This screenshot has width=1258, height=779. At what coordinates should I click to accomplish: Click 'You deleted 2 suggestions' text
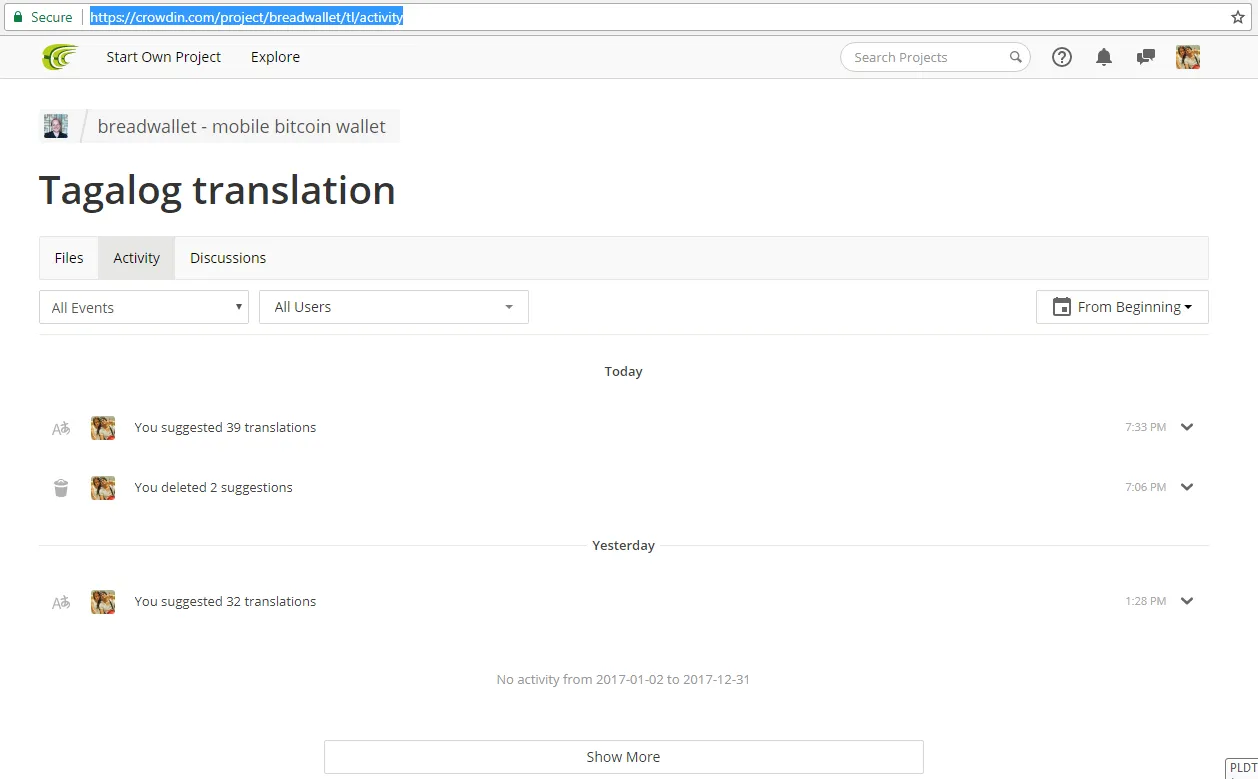click(x=213, y=487)
